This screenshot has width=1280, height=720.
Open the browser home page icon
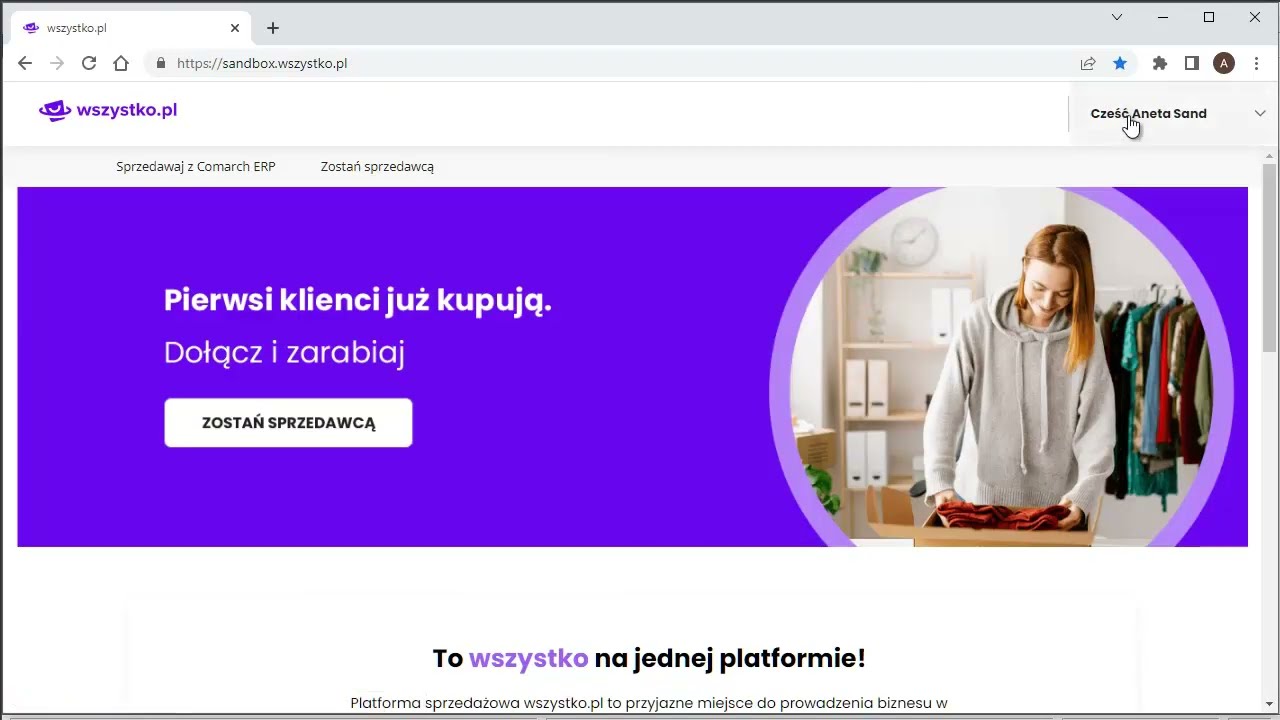(x=121, y=63)
